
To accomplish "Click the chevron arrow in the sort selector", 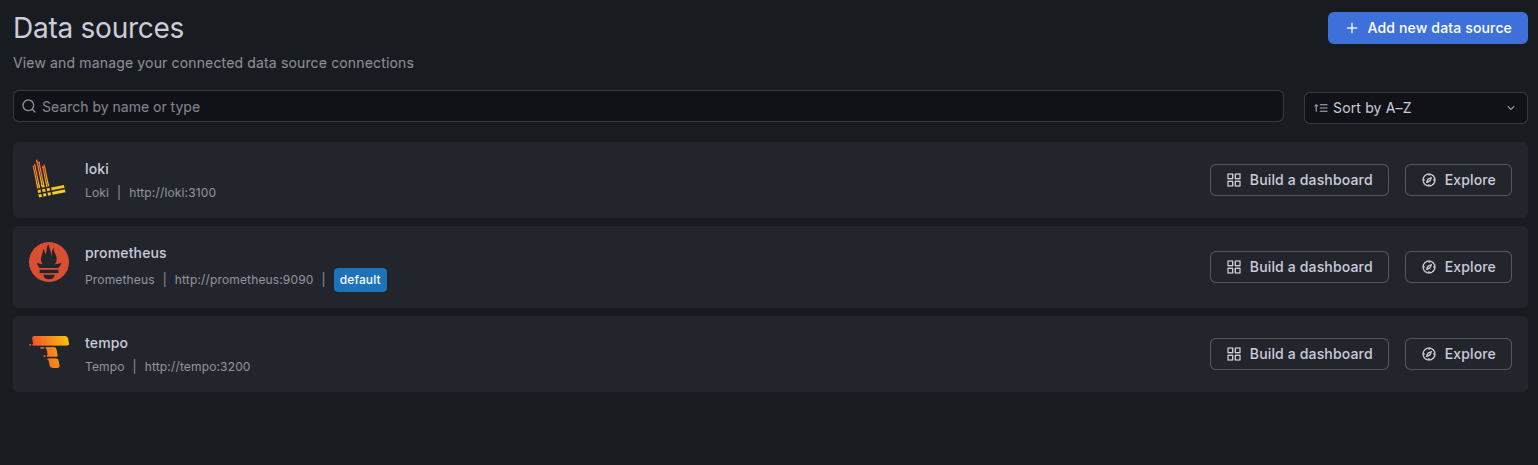I will coord(1510,108).
